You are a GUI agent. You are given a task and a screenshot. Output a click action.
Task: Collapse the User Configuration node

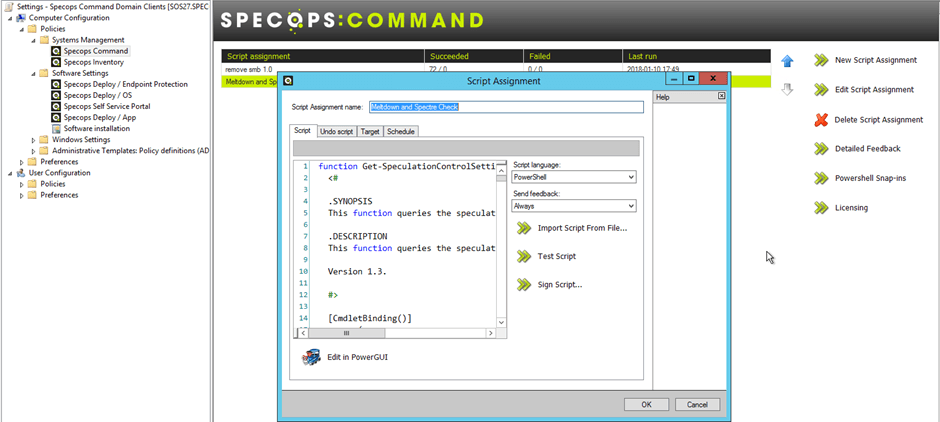pyautogui.click(x=11, y=173)
